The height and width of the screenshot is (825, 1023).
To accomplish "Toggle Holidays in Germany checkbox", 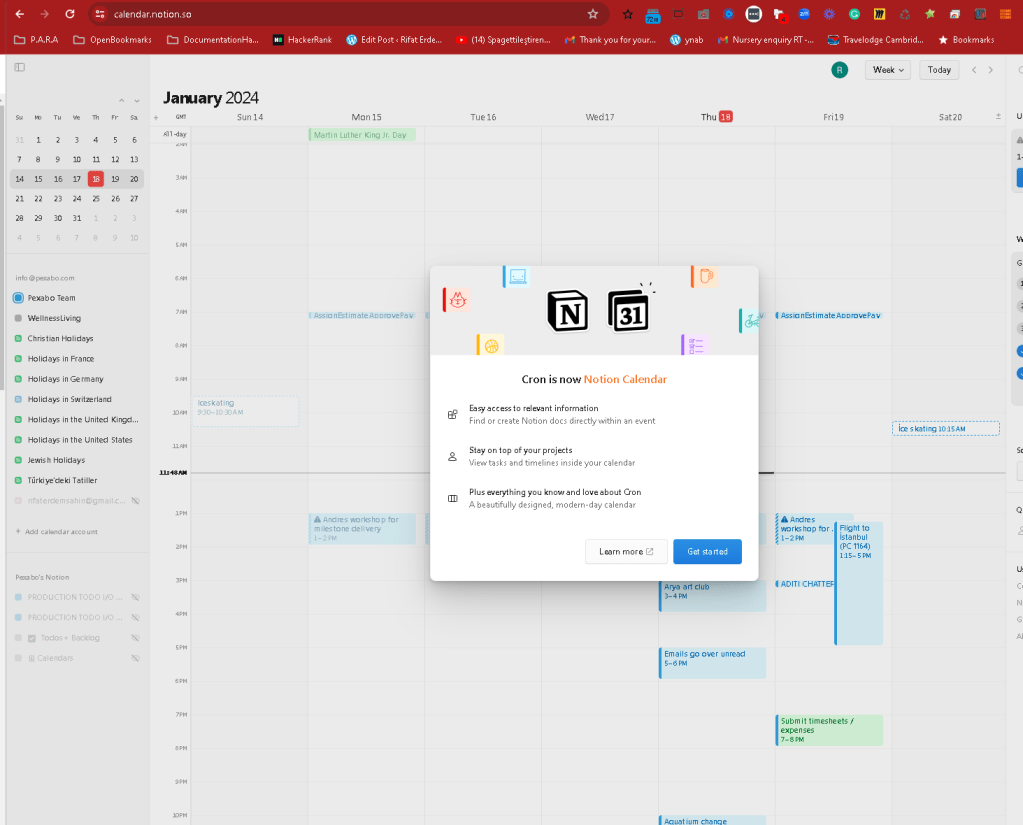I will pyautogui.click(x=18, y=379).
